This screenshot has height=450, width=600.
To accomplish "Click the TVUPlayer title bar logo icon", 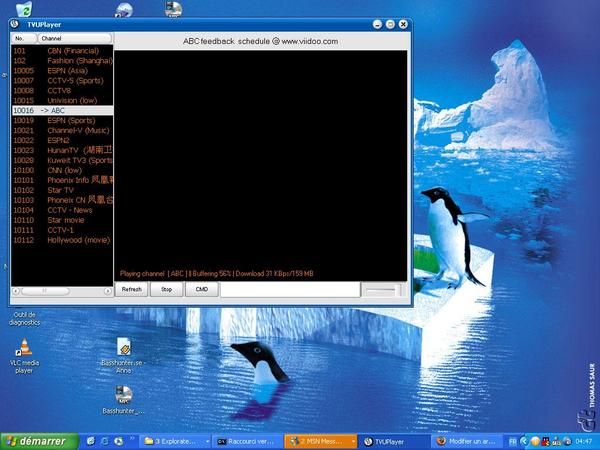I will 15,24.
